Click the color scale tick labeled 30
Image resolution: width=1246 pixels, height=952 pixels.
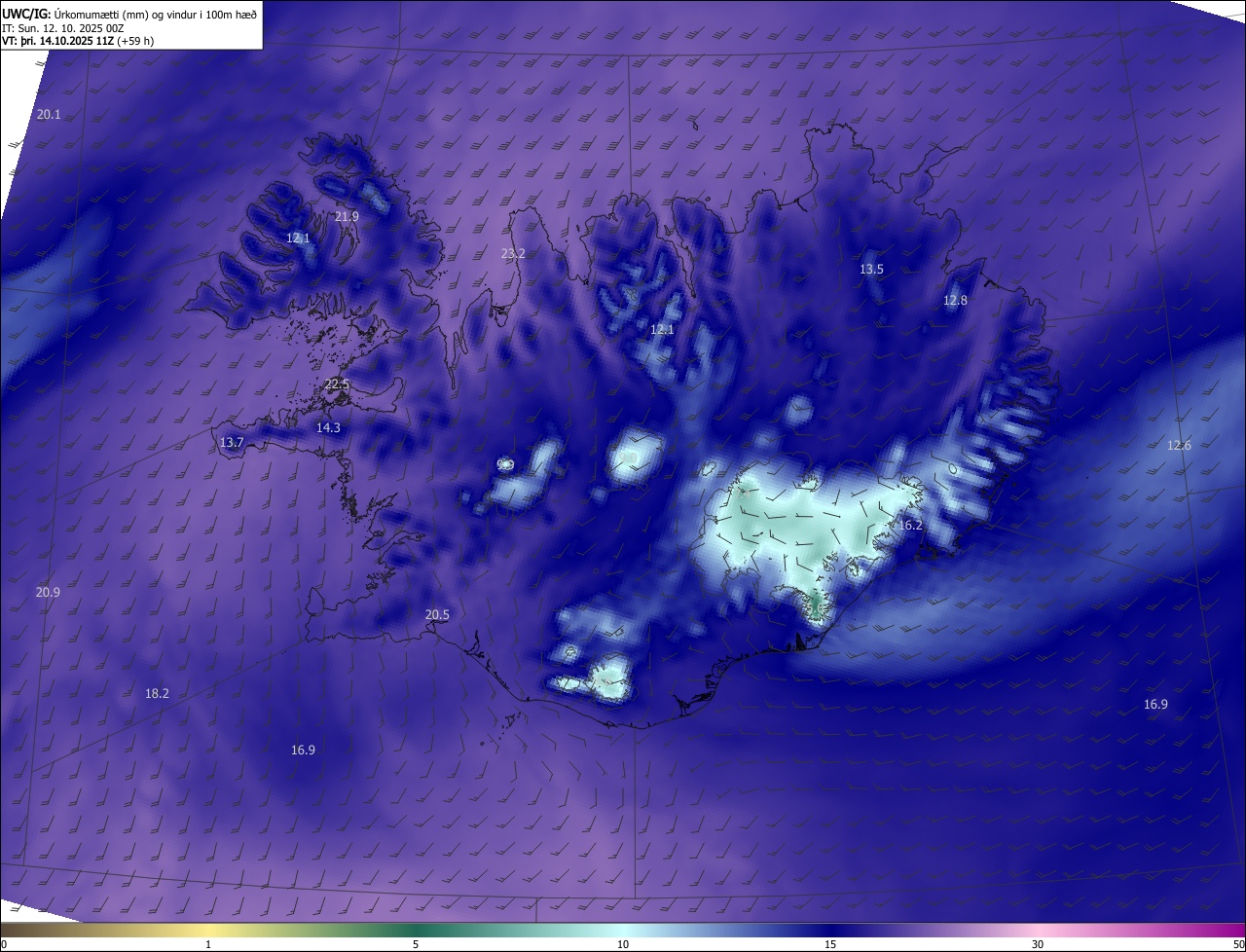(x=1038, y=945)
